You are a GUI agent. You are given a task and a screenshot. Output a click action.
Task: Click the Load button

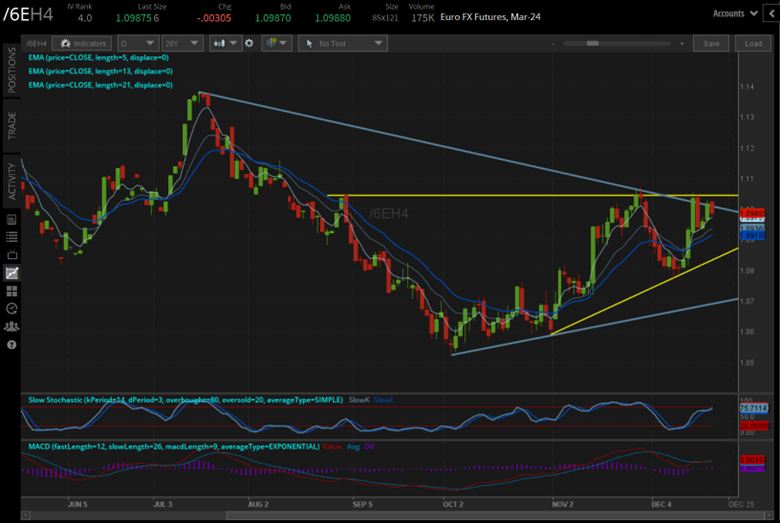pyautogui.click(x=752, y=44)
